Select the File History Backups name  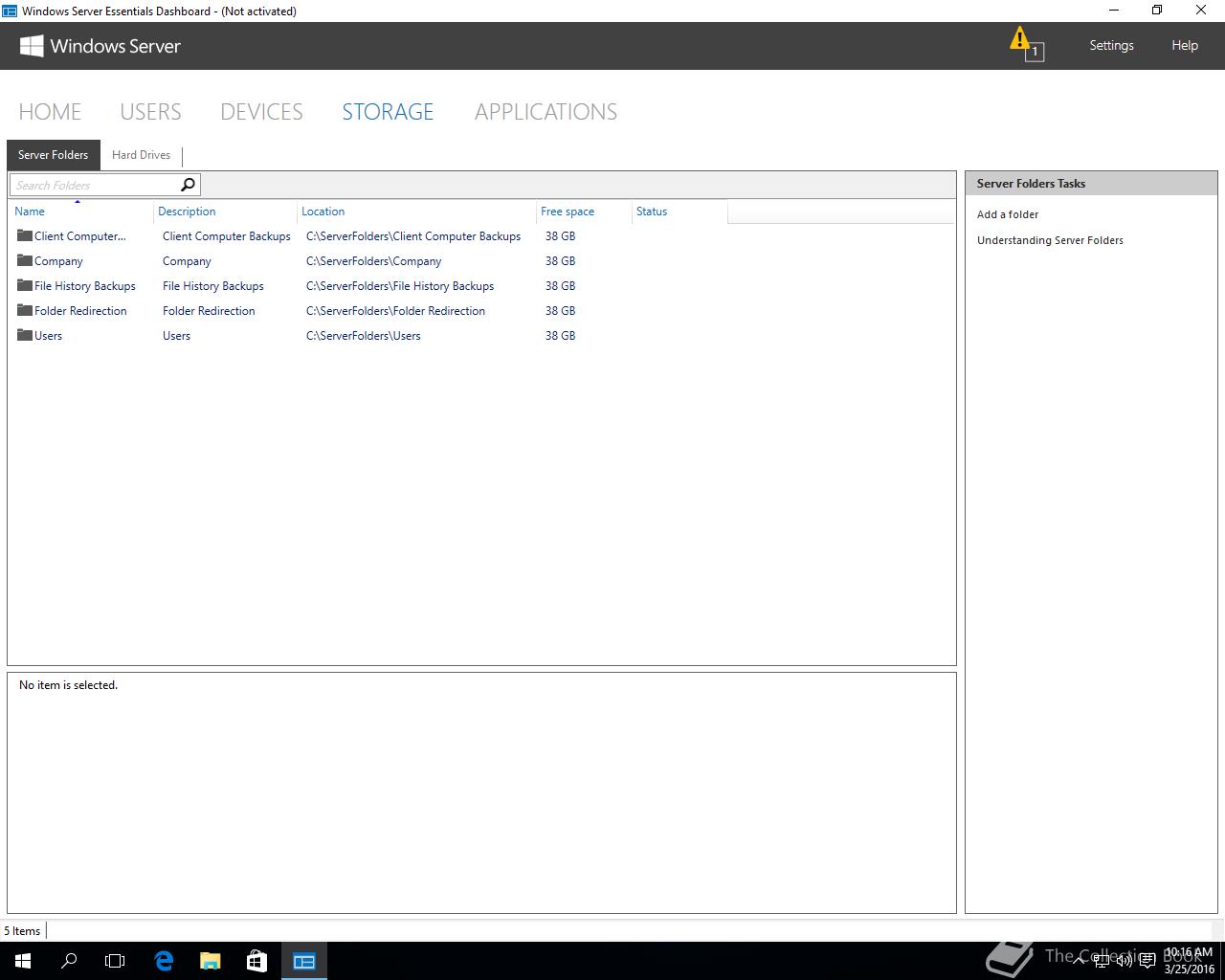tap(85, 286)
